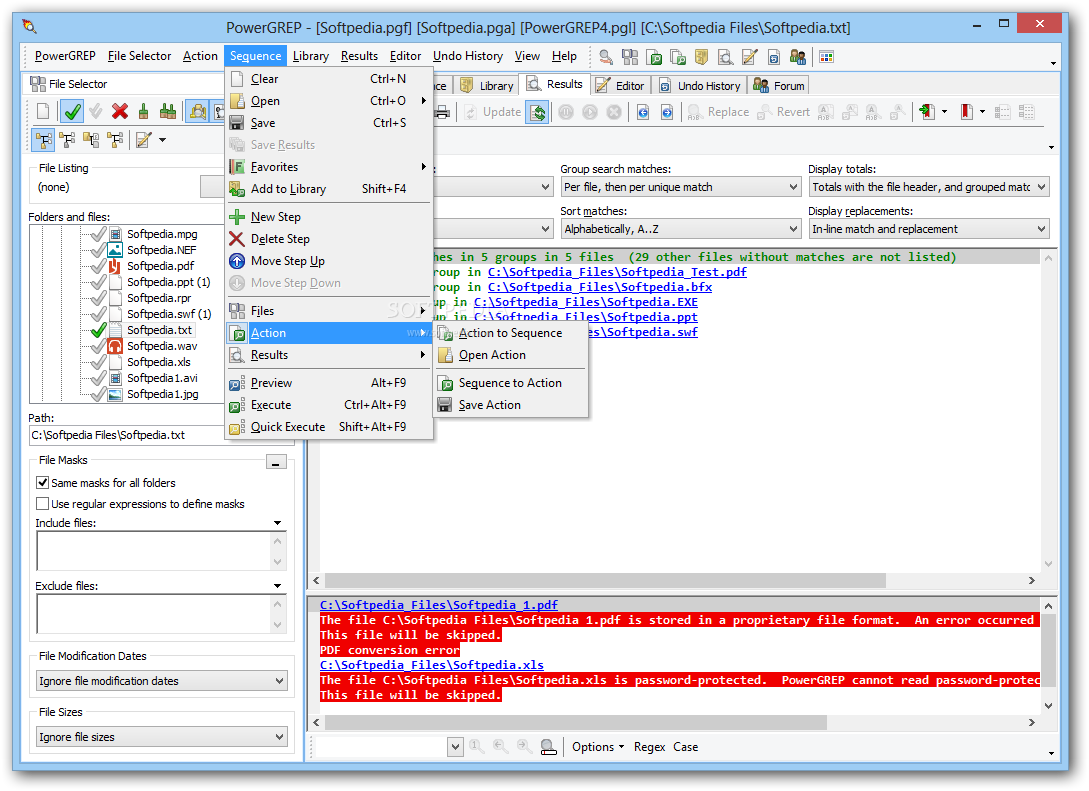Enable Use regular expressions to define masks
This screenshot has width=1089, height=791.
point(42,503)
